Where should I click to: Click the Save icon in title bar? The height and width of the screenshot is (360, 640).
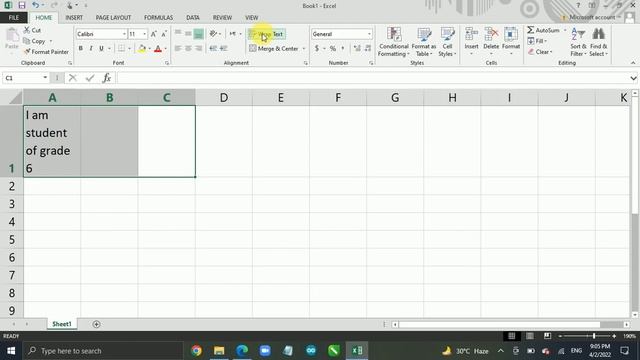pyautogui.click(x=22, y=5)
